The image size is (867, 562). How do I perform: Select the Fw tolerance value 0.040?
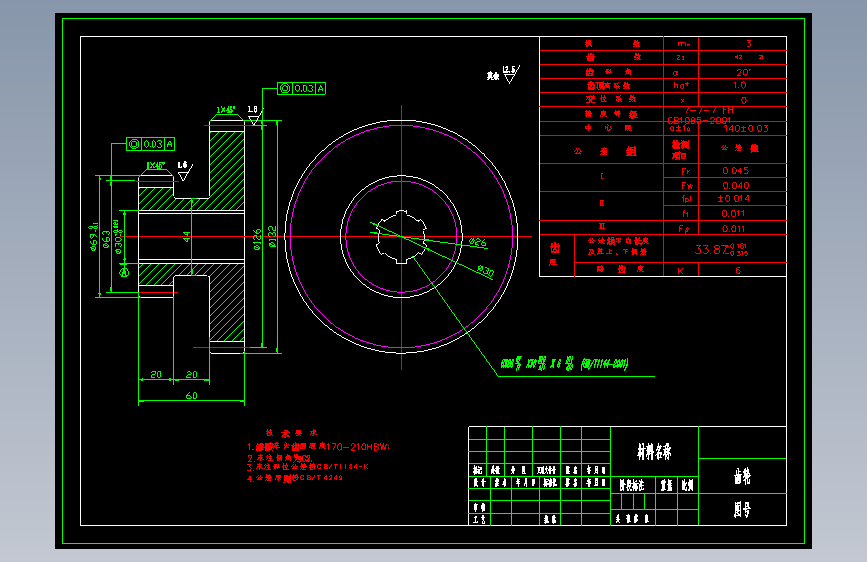[735, 185]
